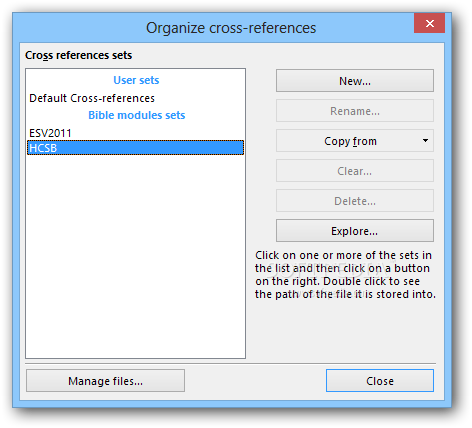The height and width of the screenshot is (428, 472).
Task: Close dialog with red X button
Action: (x=429, y=23)
